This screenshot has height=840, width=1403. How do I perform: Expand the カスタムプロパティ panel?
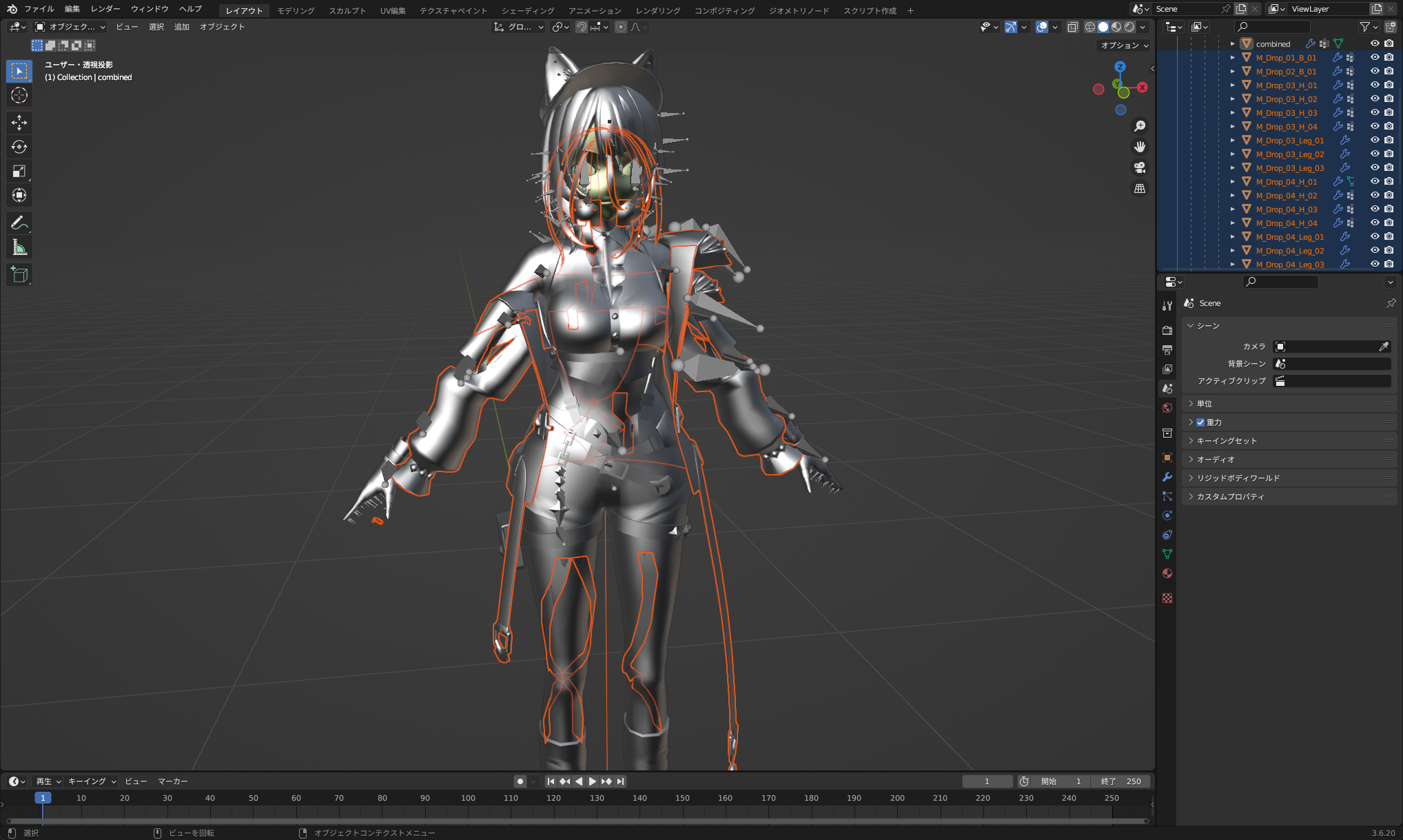[1289, 497]
